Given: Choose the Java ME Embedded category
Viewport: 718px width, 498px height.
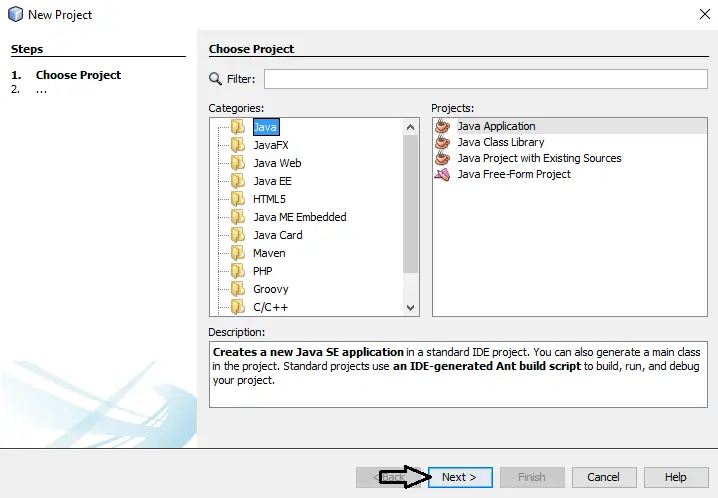Looking at the screenshot, I should click(x=300, y=217).
